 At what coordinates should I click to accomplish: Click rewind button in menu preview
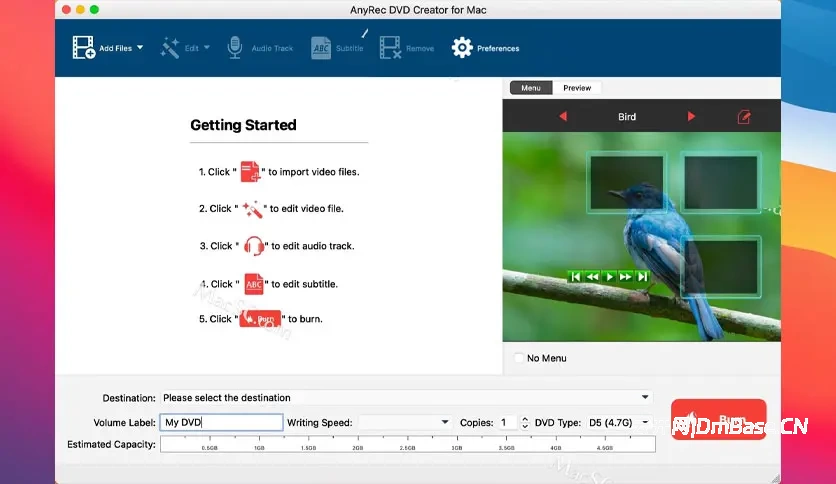[592, 276]
